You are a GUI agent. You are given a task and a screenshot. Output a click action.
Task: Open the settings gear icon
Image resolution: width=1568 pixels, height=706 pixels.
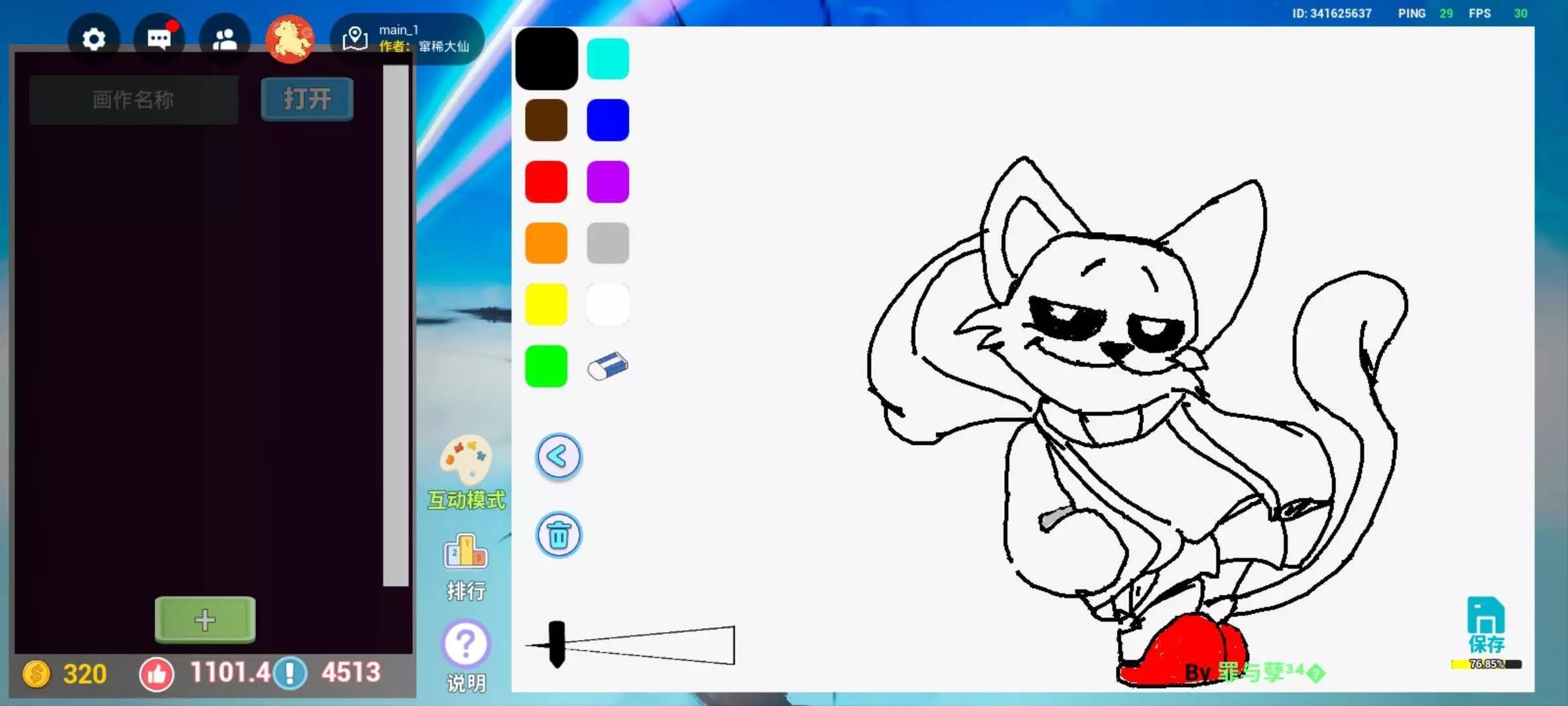(94, 39)
